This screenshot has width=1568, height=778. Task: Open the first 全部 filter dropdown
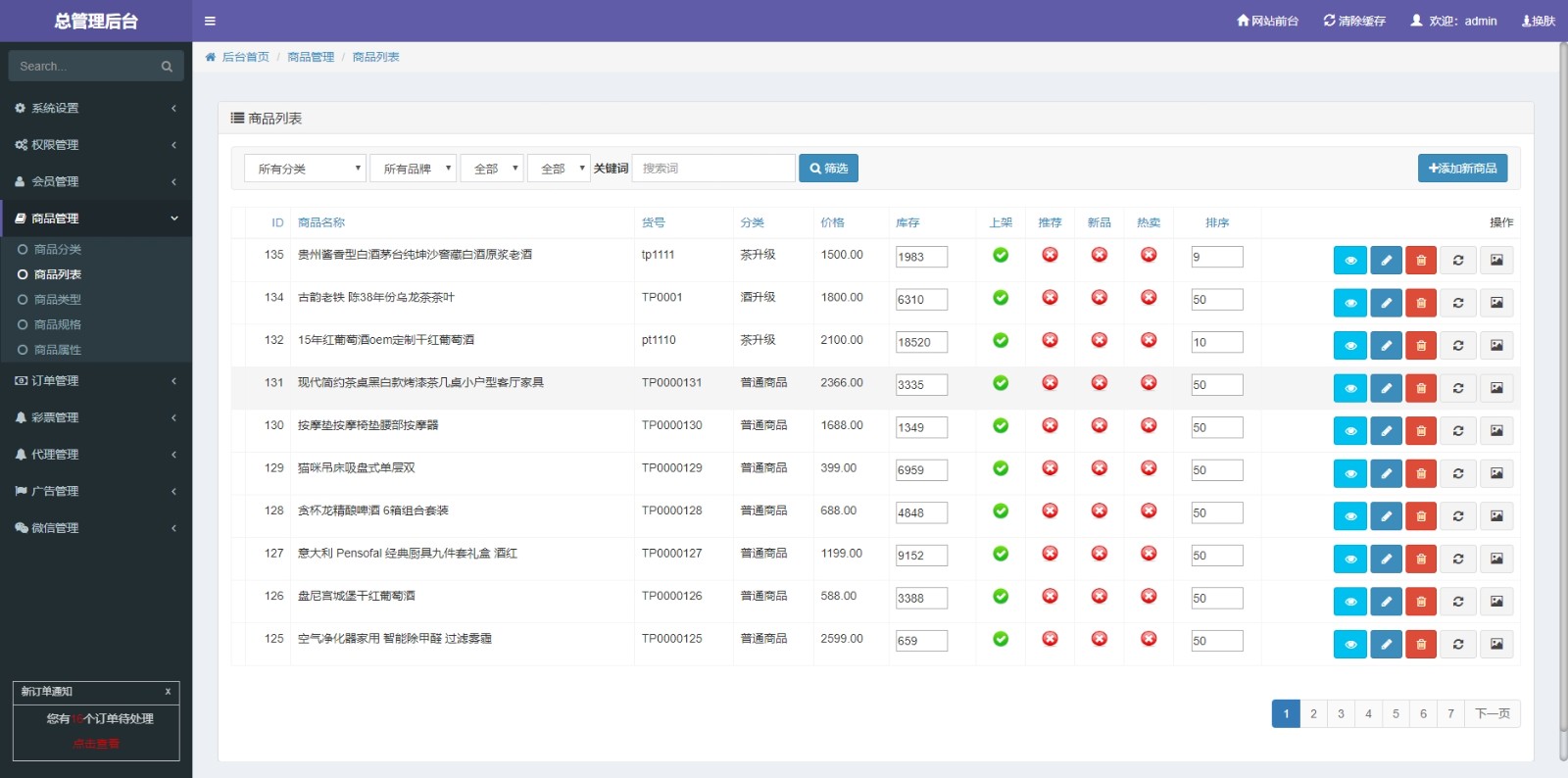click(492, 169)
